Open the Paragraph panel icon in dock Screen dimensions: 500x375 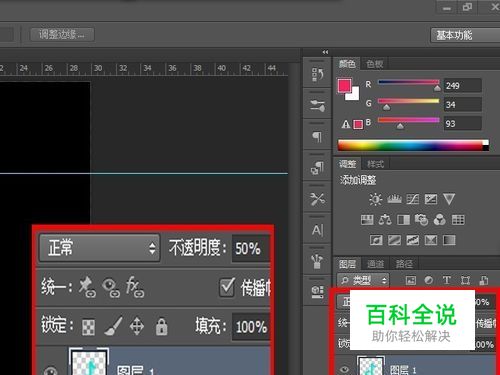click(x=317, y=136)
